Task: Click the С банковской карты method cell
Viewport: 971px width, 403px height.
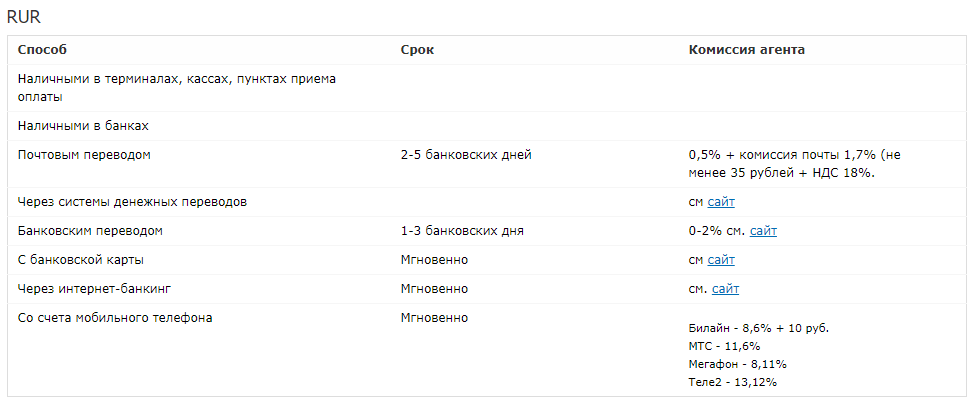Action: [80, 260]
